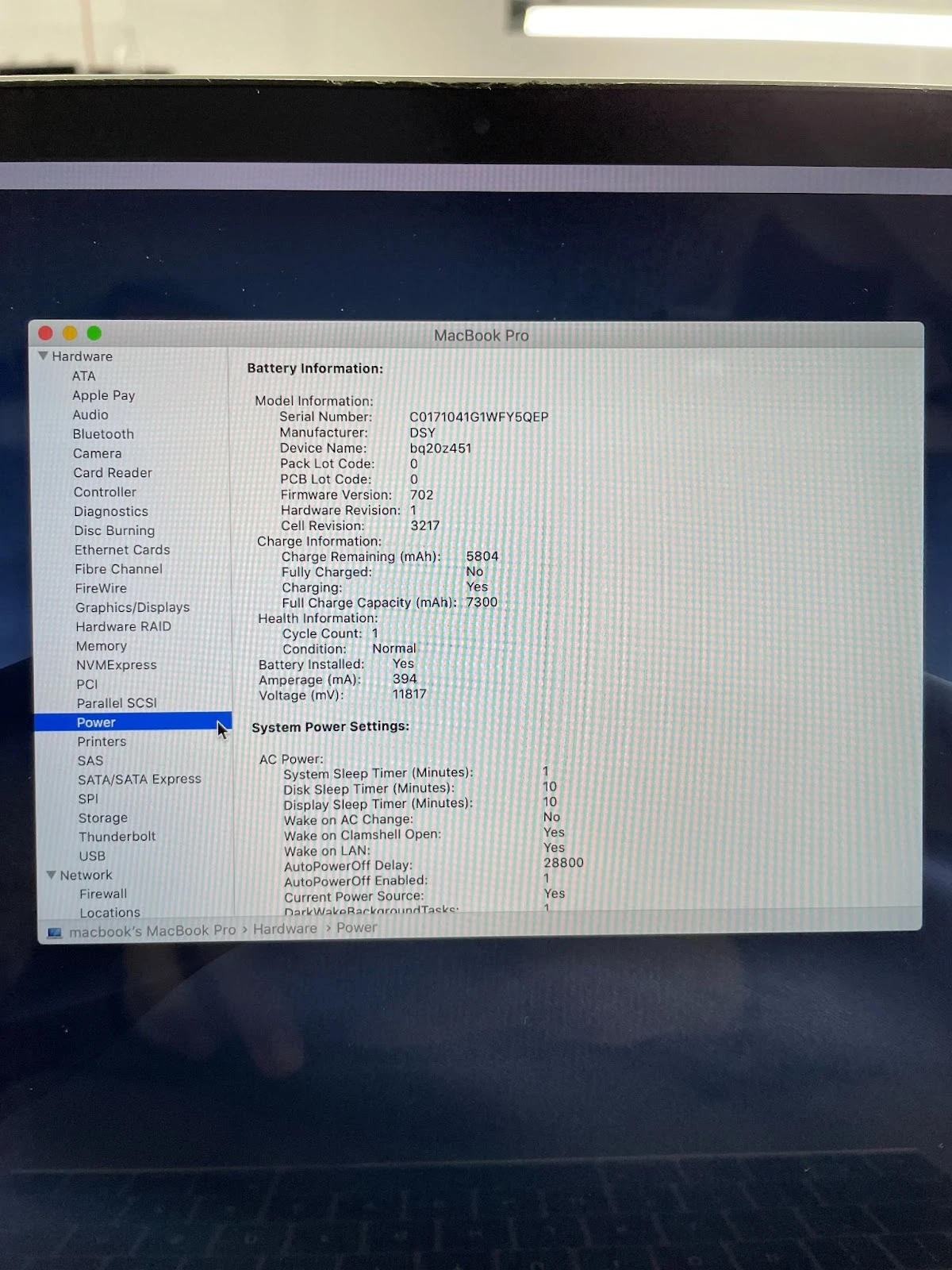Select Card Reader in the sidebar
Image resolution: width=952 pixels, height=1270 pixels.
click(113, 472)
